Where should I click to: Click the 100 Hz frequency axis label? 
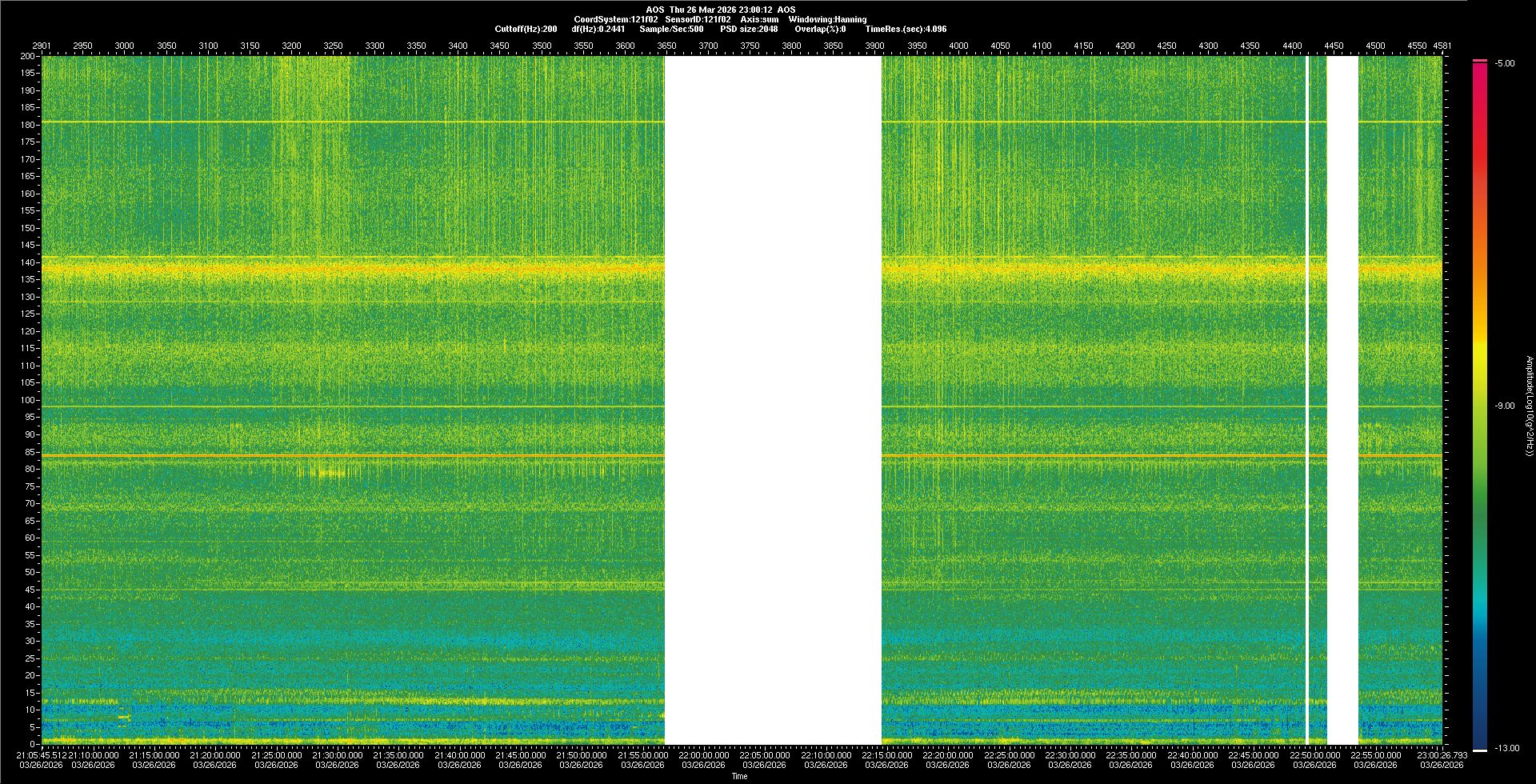click(x=28, y=400)
